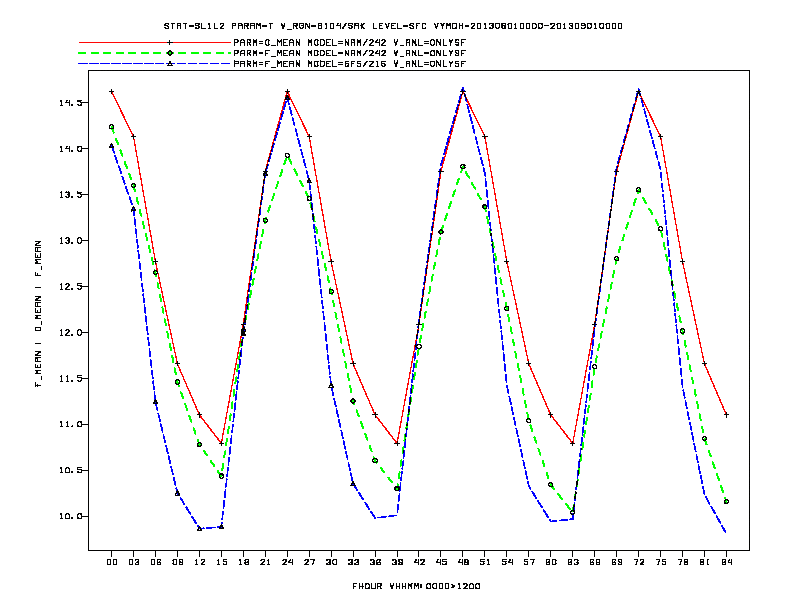Click the 12.5 y-axis tick label

tap(70, 287)
